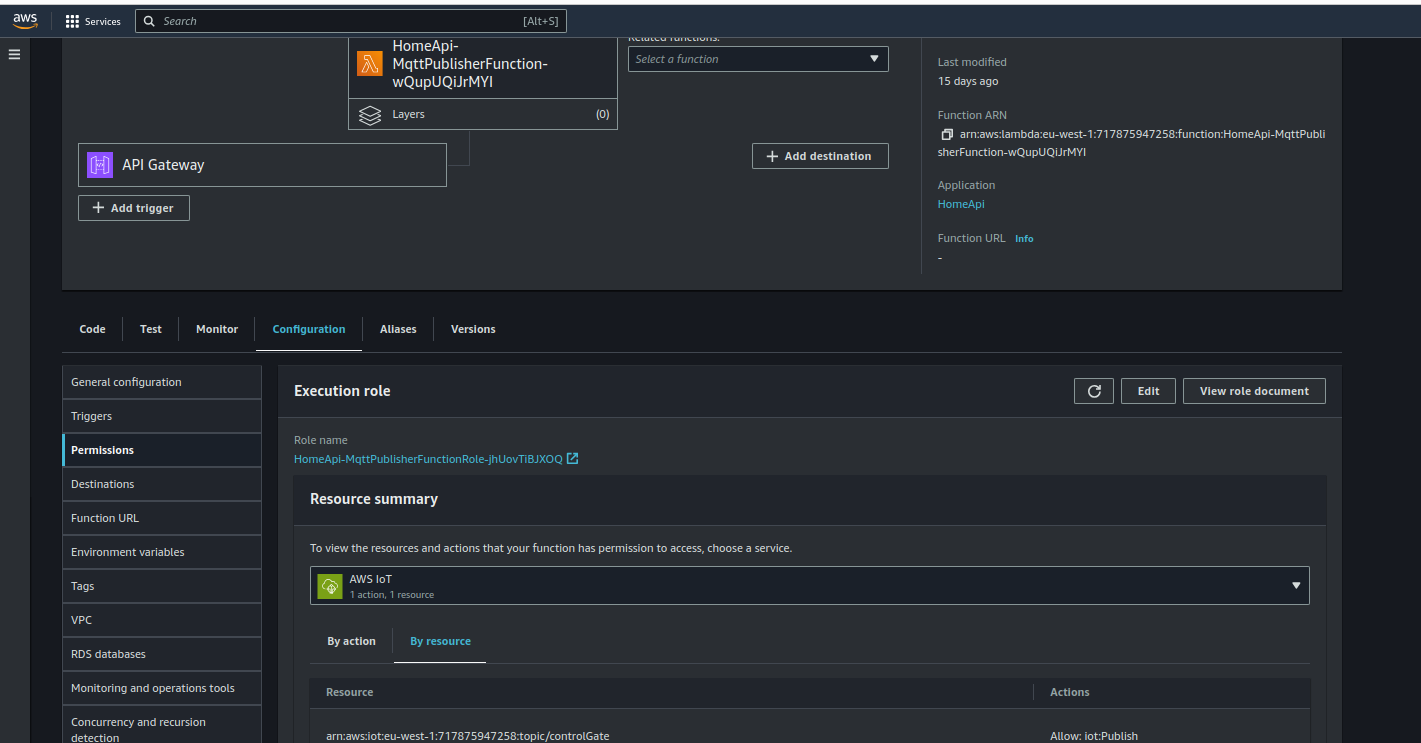Click the AWS logo home icon

pos(25,21)
